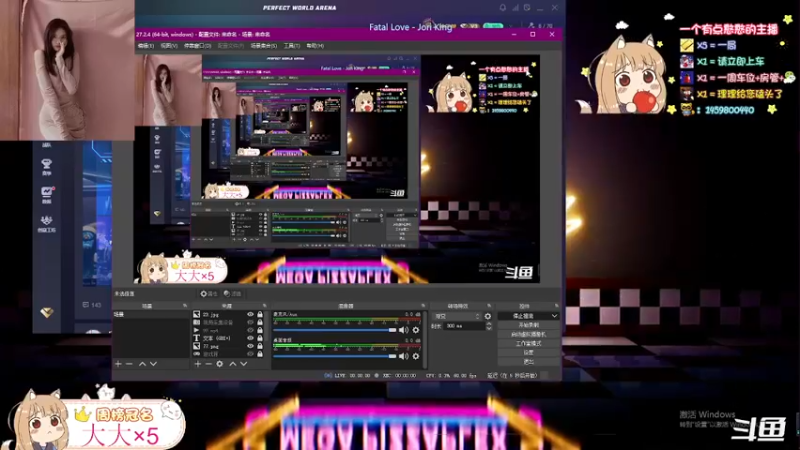This screenshot has height=450, width=800.
Task: Move the source up in the Sources panel
Action: tap(233, 364)
